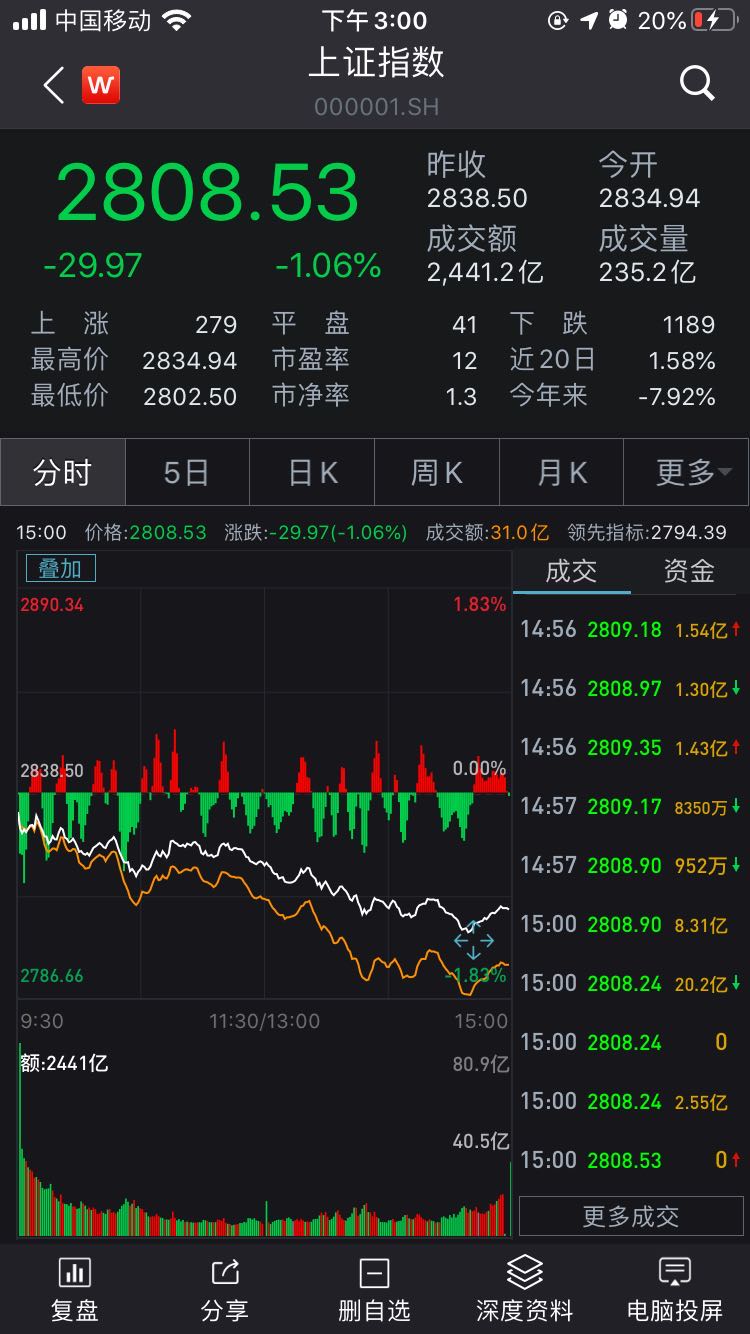The image size is (750, 1334).
Task: Select the 月K chart tab
Action: click(x=562, y=472)
